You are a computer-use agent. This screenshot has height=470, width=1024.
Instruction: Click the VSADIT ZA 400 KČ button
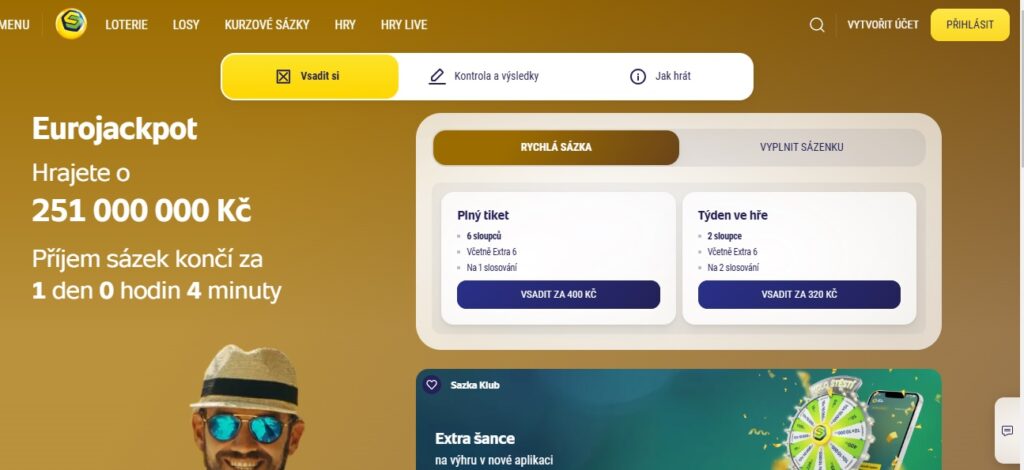(x=558, y=294)
